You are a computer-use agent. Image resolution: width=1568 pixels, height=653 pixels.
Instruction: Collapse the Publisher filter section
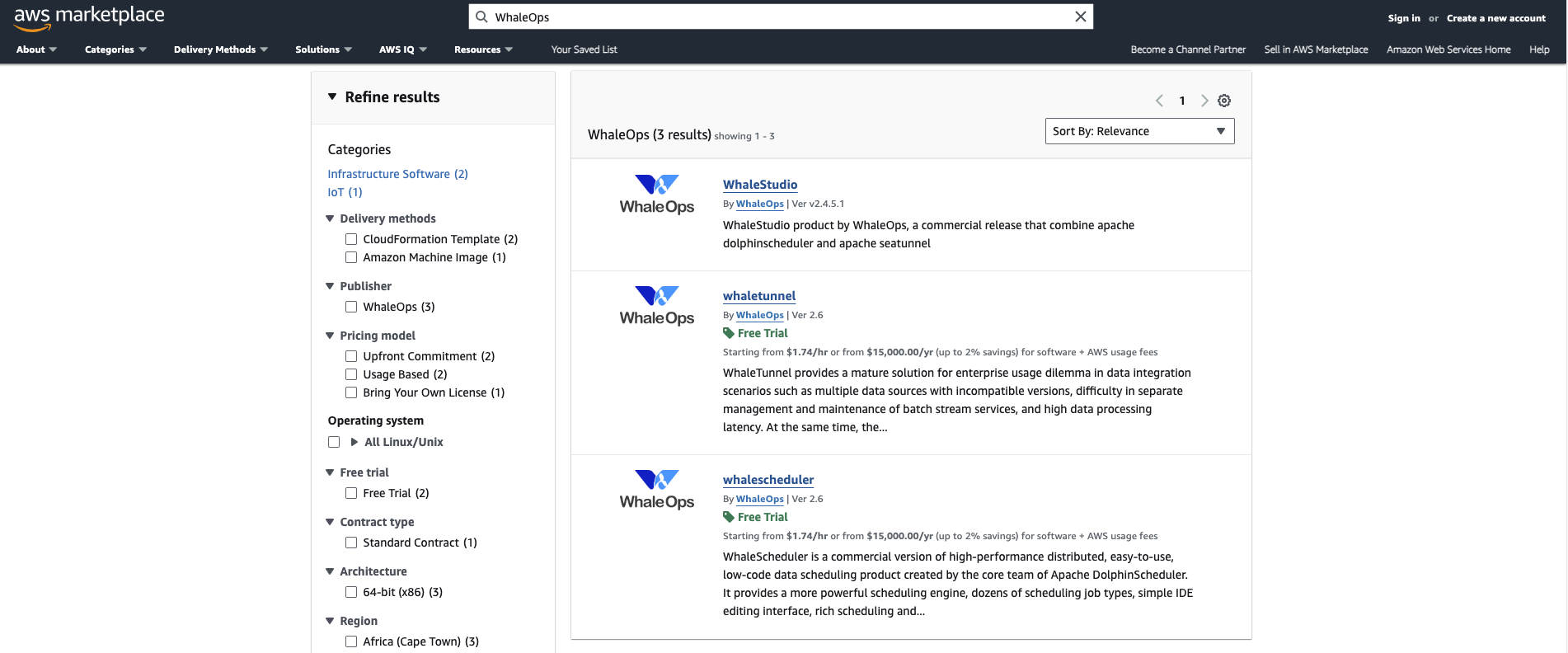(330, 286)
